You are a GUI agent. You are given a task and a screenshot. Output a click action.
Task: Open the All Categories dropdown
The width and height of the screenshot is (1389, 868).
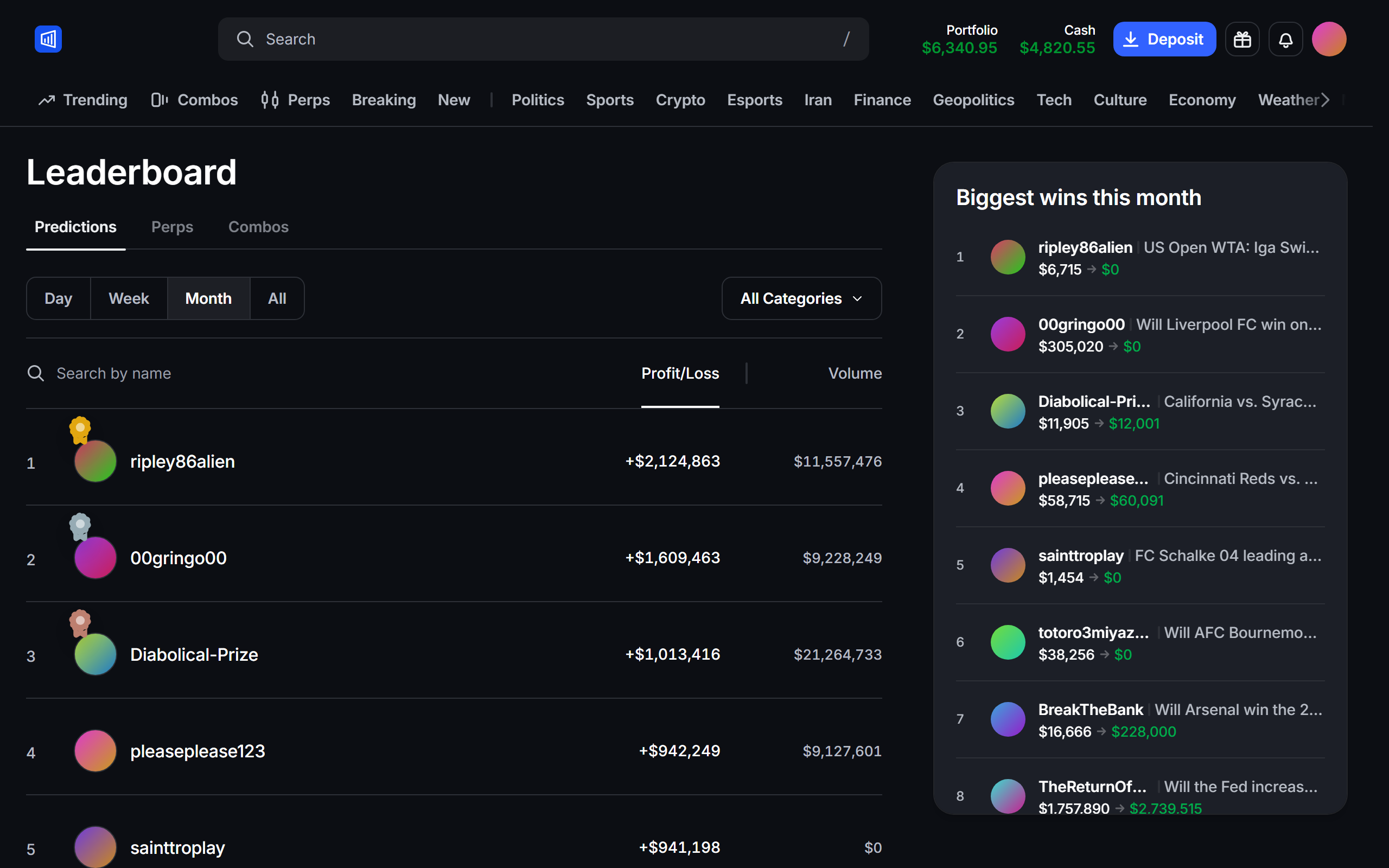pyautogui.click(x=801, y=298)
